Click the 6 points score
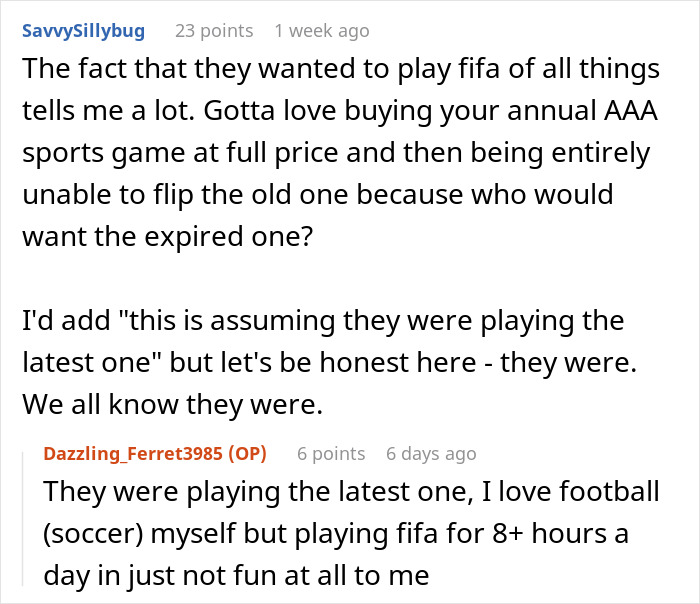The height and width of the screenshot is (604, 700). point(331,454)
